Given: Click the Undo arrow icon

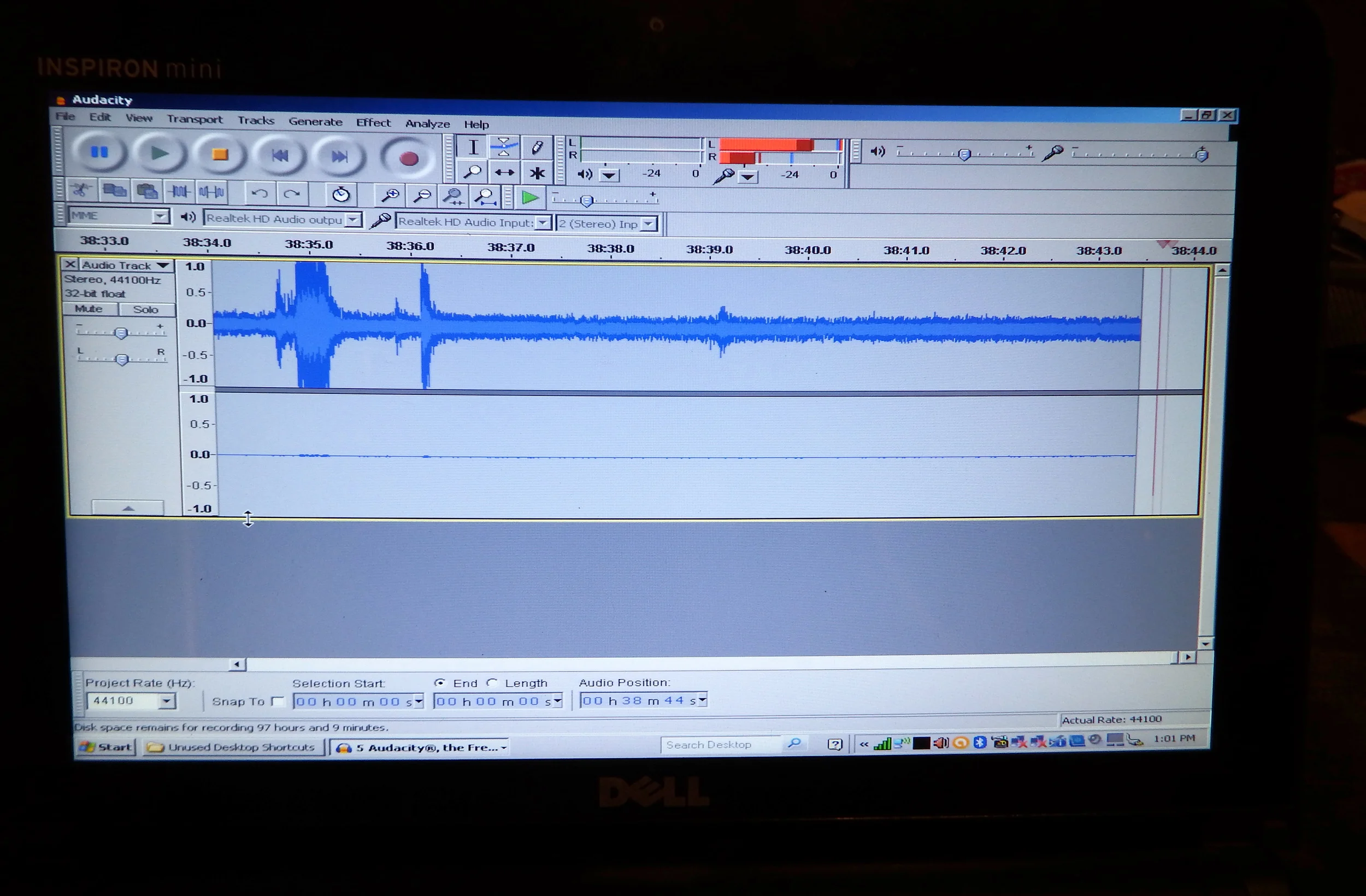Looking at the screenshot, I should [x=260, y=193].
